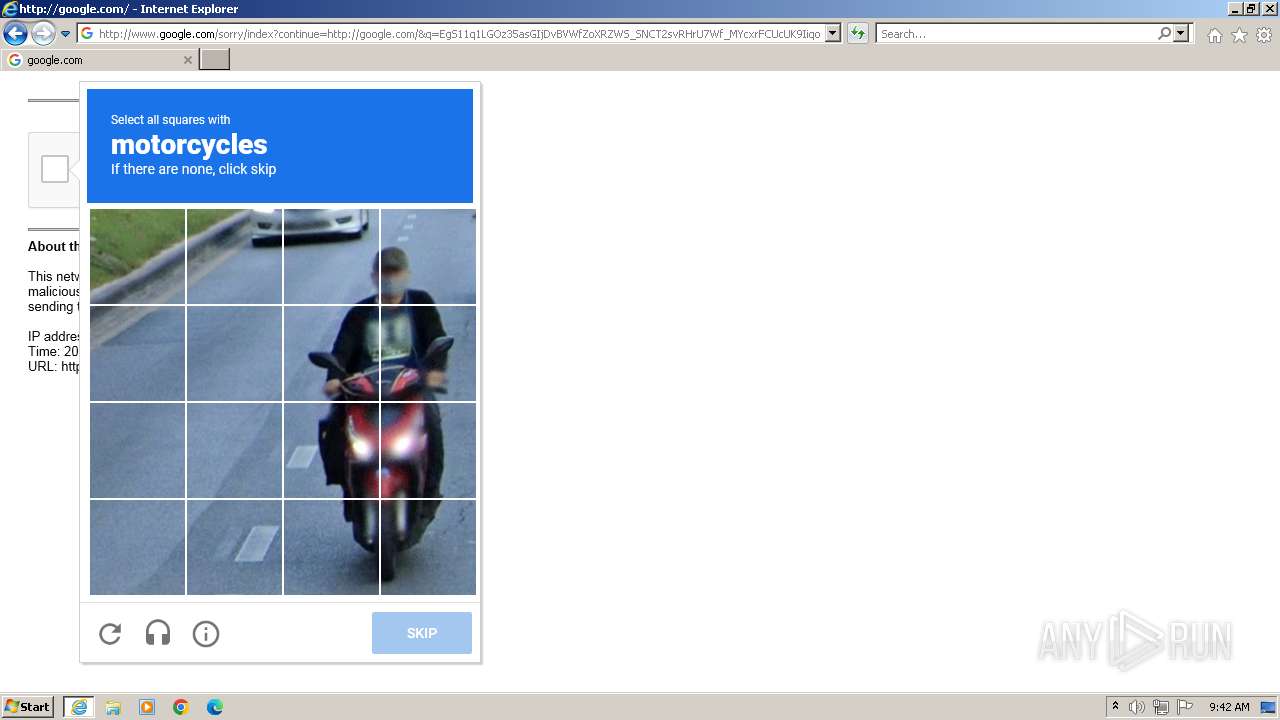Expand the address bar autocomplete dropdown
This screenshot has width=1280, height=720.
click(x=833, y=34)
